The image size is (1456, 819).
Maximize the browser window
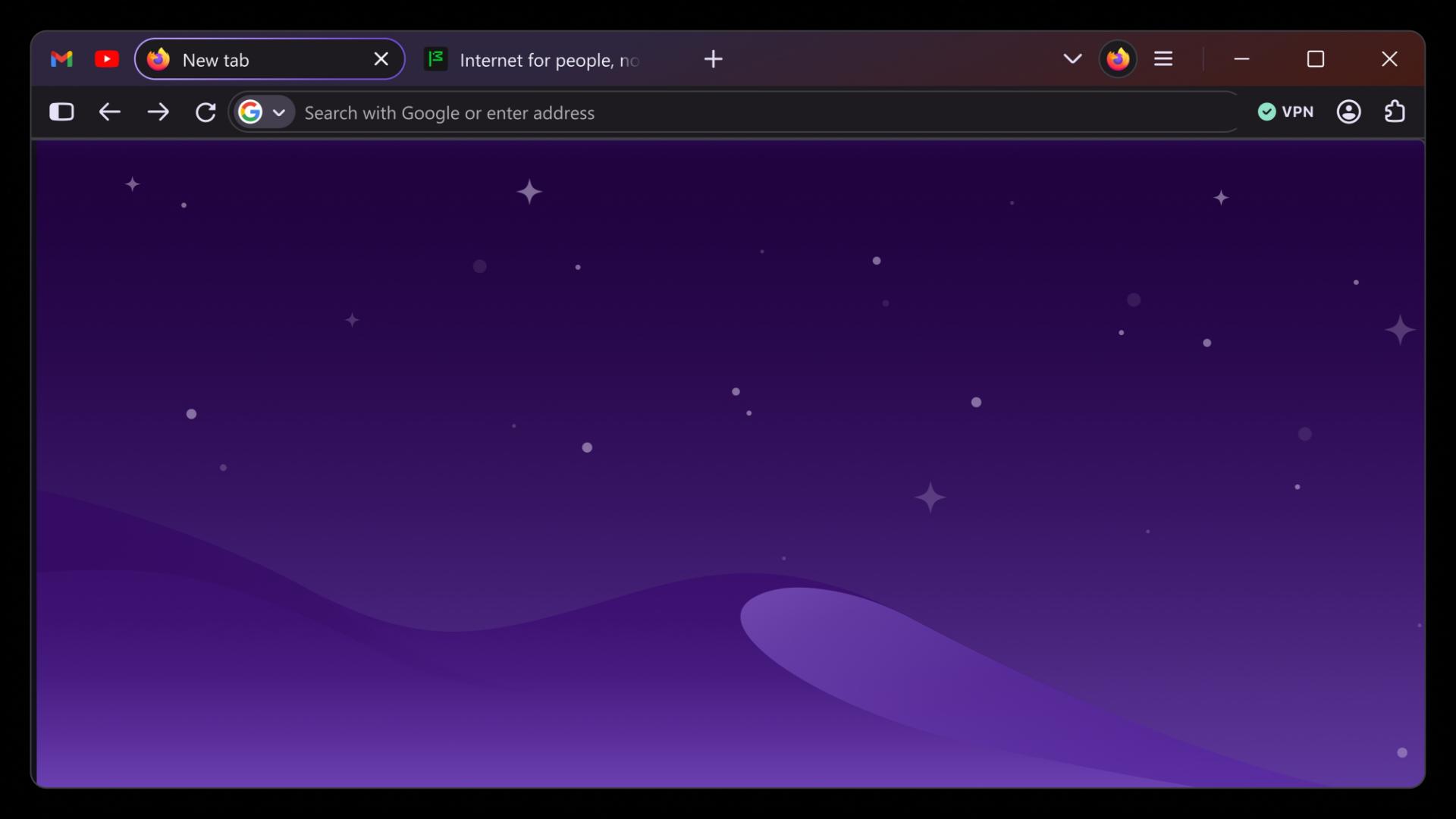(1316, 59)
